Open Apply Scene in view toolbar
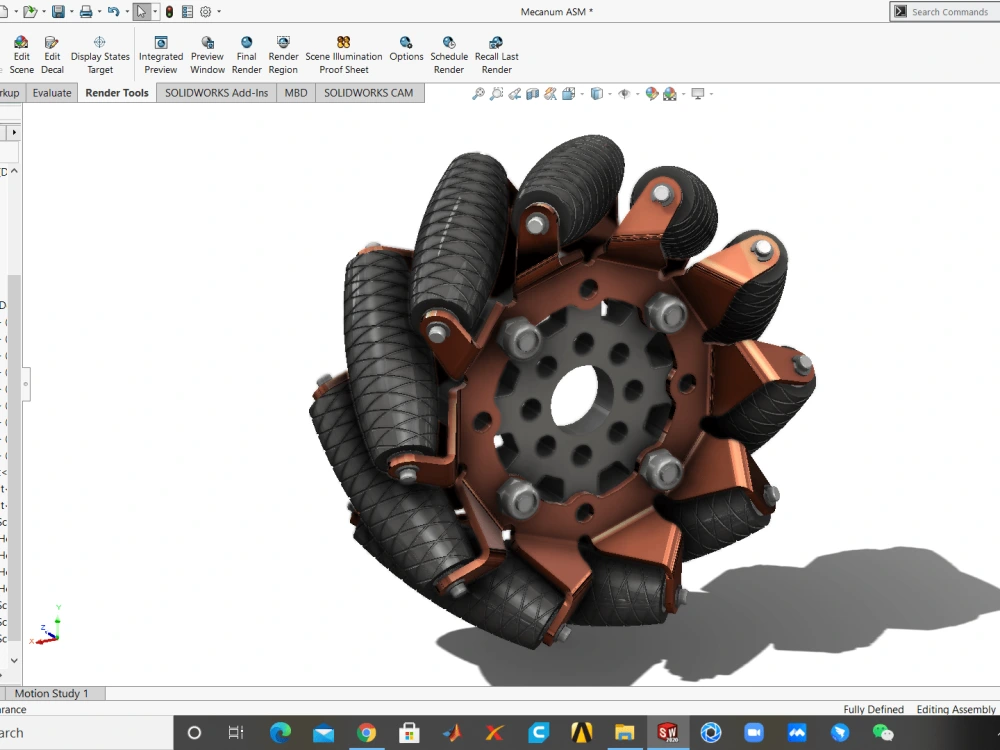Screen dimensions: 1000x750 click(670, 94)
